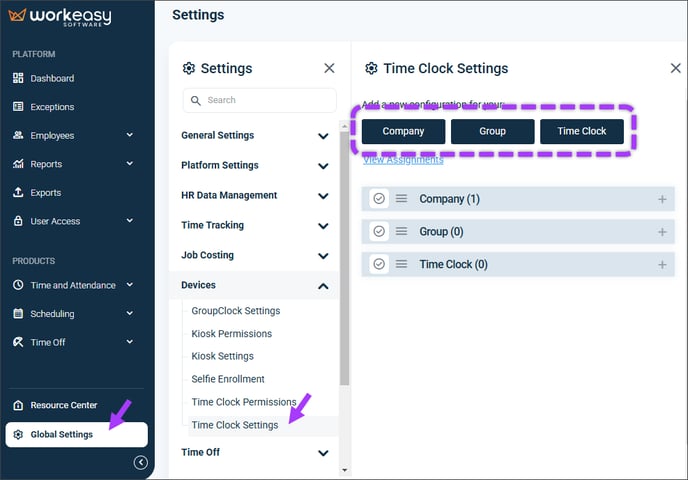Click the User Access lock icon

tap(18, 221)
